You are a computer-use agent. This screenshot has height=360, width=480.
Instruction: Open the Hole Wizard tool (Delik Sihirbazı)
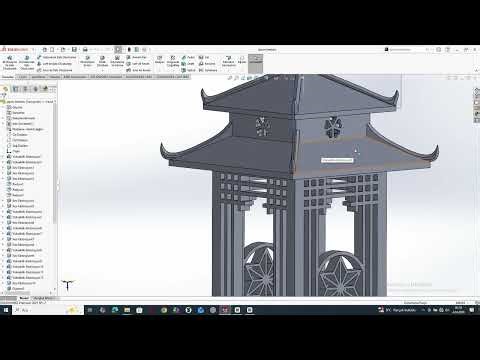[102, 61]
